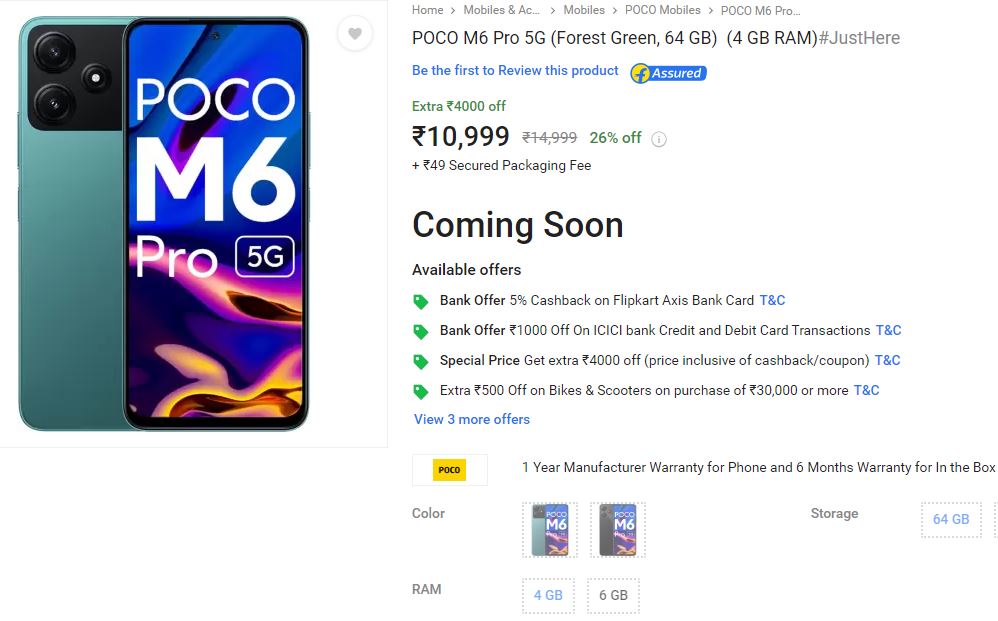Image resolution: width=998 pixels, height=621 pixels.
Task: Click the price info icon beside 26% off
Action: click(659, 139)
